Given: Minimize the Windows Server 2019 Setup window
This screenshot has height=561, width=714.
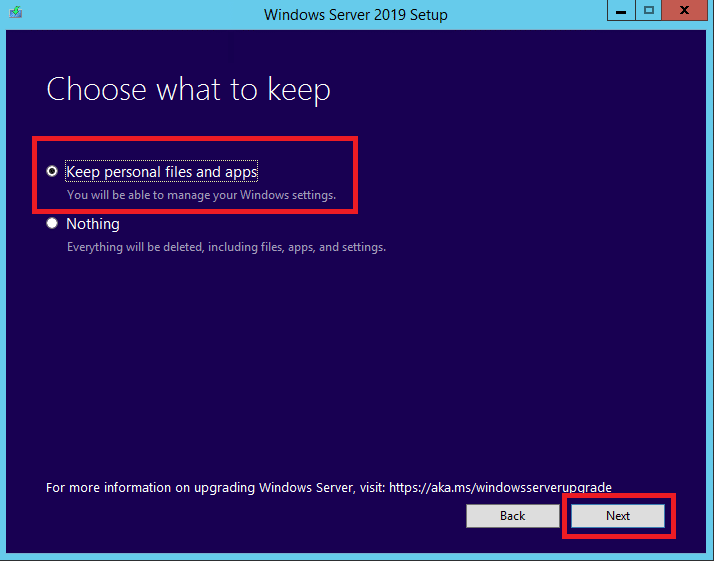Looking at the screenshot, I should tap(621, 10).
